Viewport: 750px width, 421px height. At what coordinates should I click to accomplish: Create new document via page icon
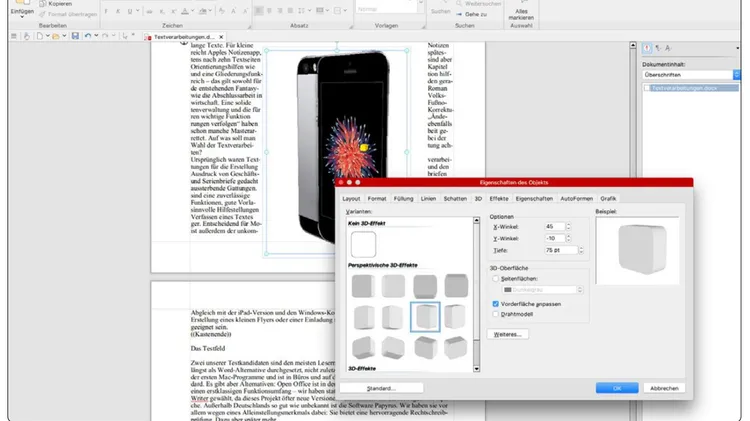point(40,36)
